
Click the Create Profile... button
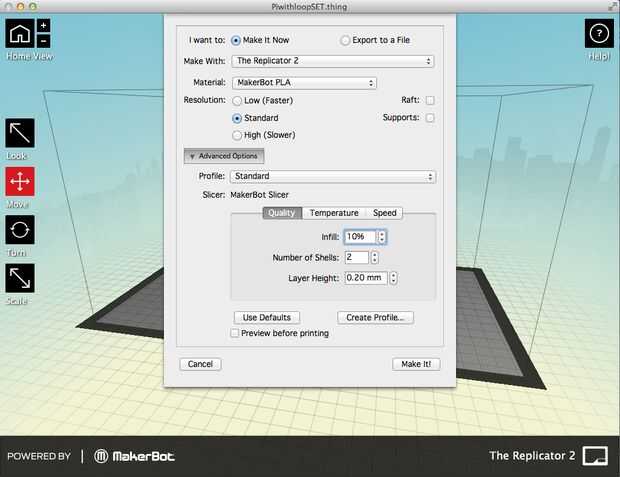tap(375, 318)
